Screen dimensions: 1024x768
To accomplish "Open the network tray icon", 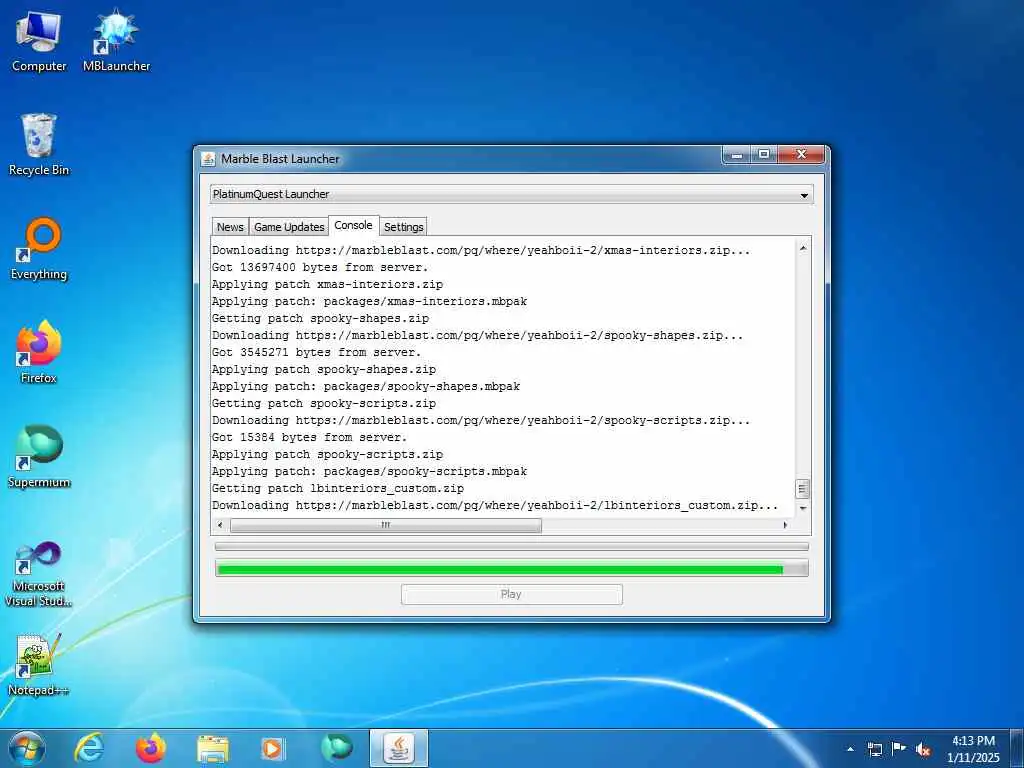I will tap(874, 749).
